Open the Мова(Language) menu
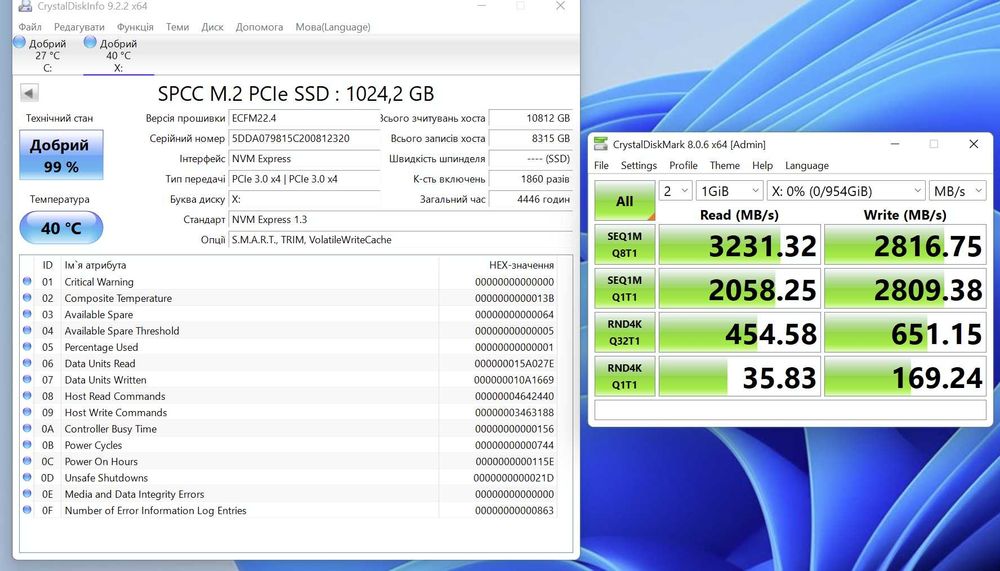 pos(333,27)
